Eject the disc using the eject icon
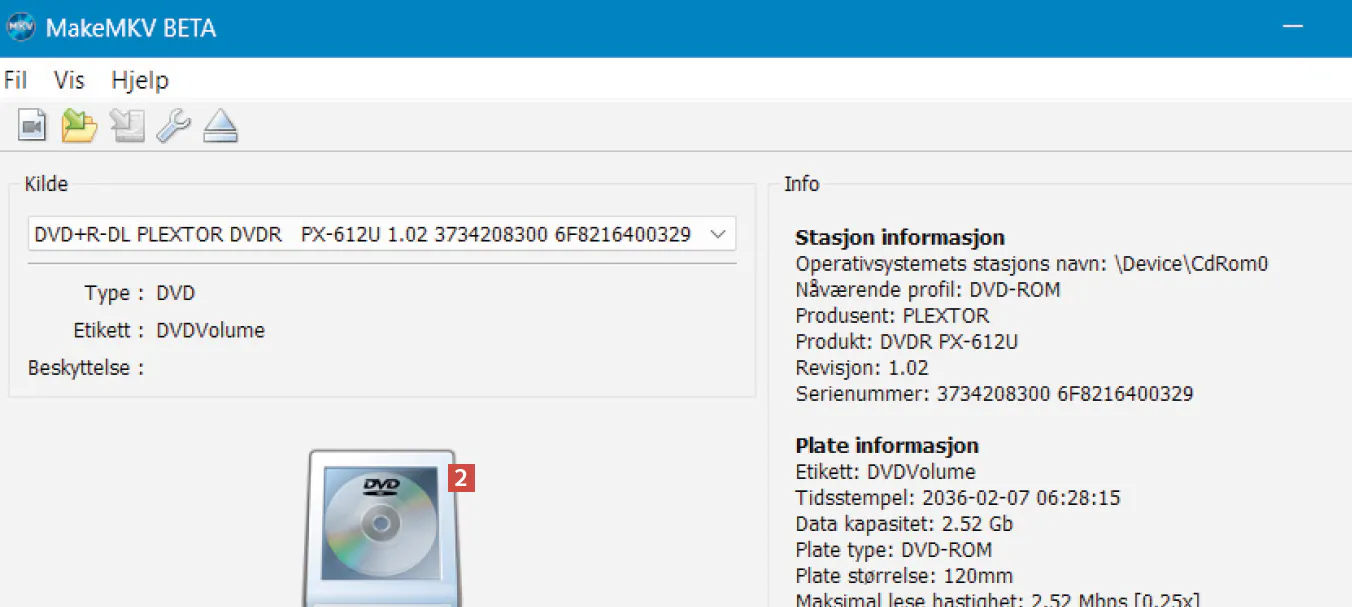This screenshot has width=1352, height=607. point(220,126)
